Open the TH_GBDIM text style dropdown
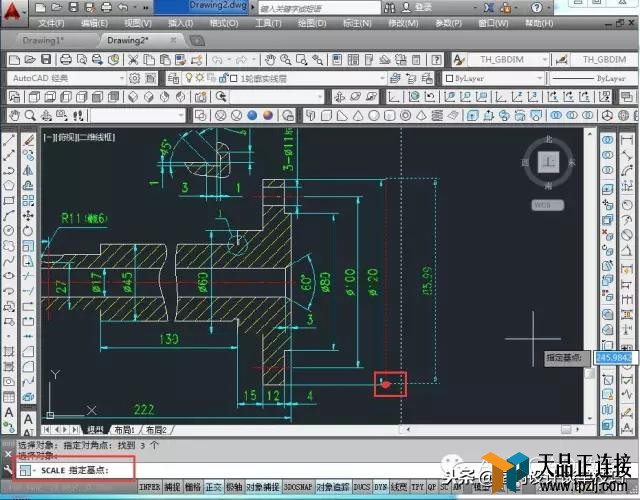This screenshot has width=640, height=500. 506,60
